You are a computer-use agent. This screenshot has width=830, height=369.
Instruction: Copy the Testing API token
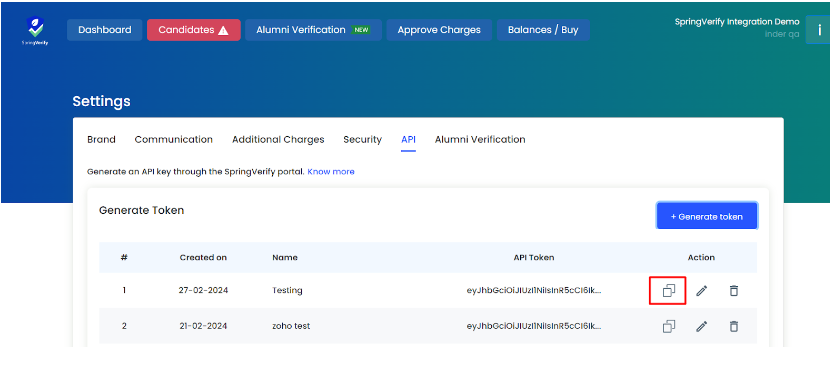tap(669, 291)
